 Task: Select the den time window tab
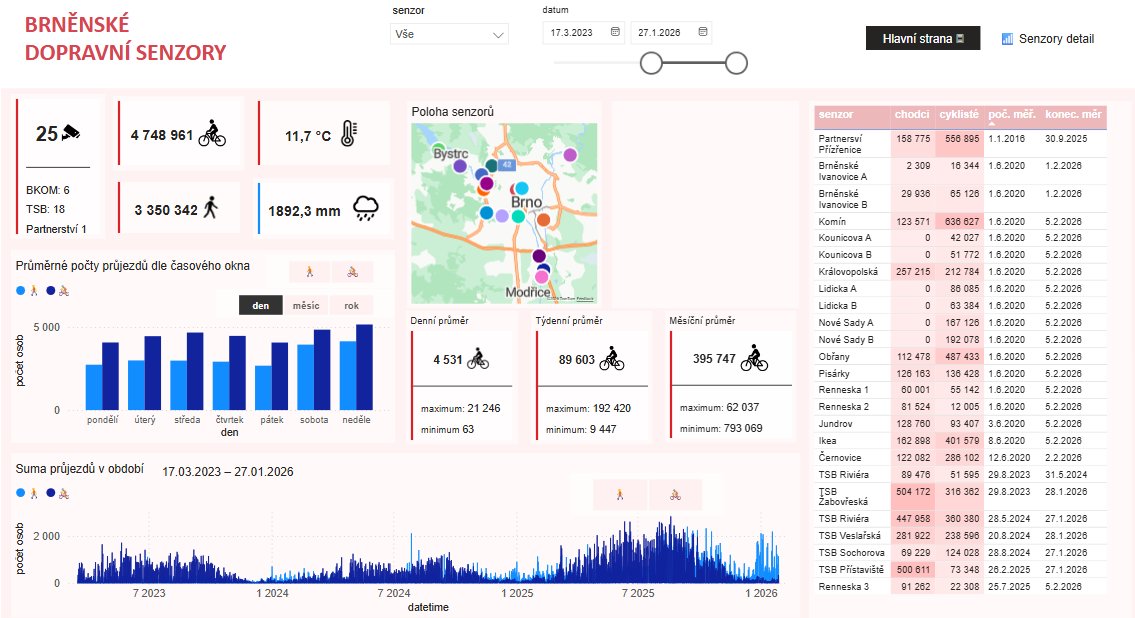(261, 305)
